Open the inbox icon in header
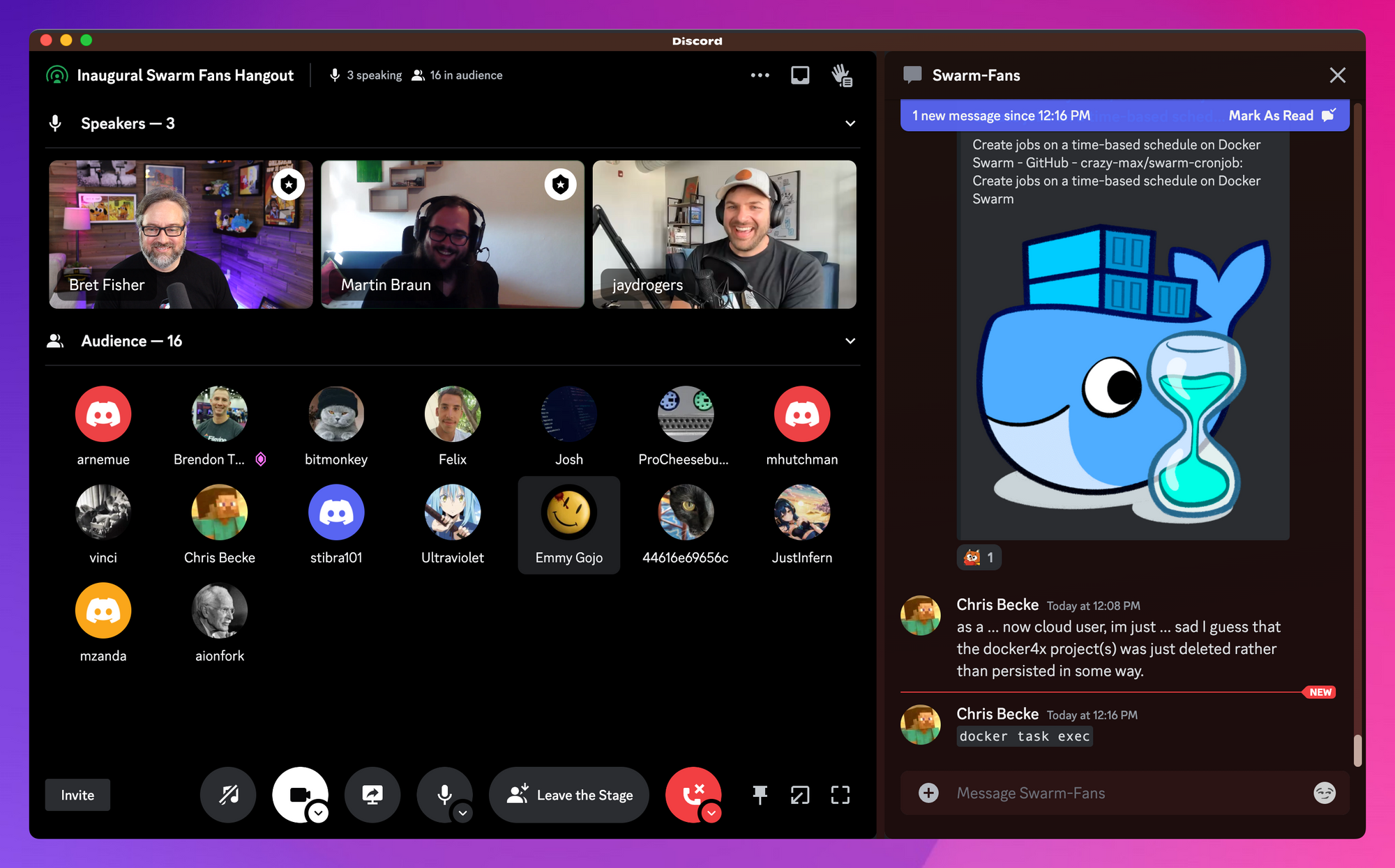 (800, 75)
